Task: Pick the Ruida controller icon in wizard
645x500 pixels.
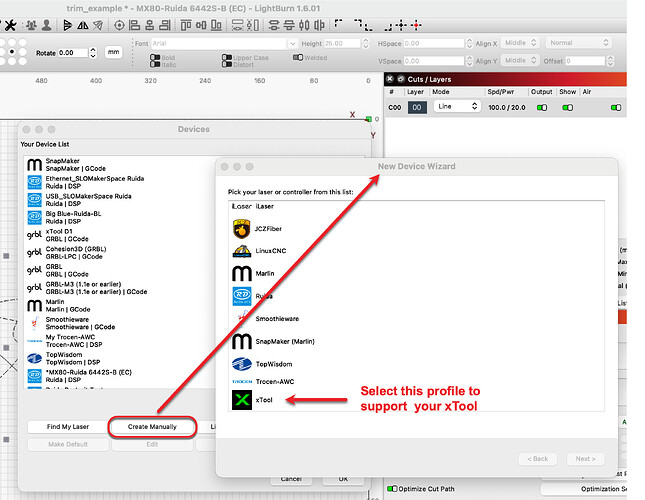Action: tap(242, 296)
